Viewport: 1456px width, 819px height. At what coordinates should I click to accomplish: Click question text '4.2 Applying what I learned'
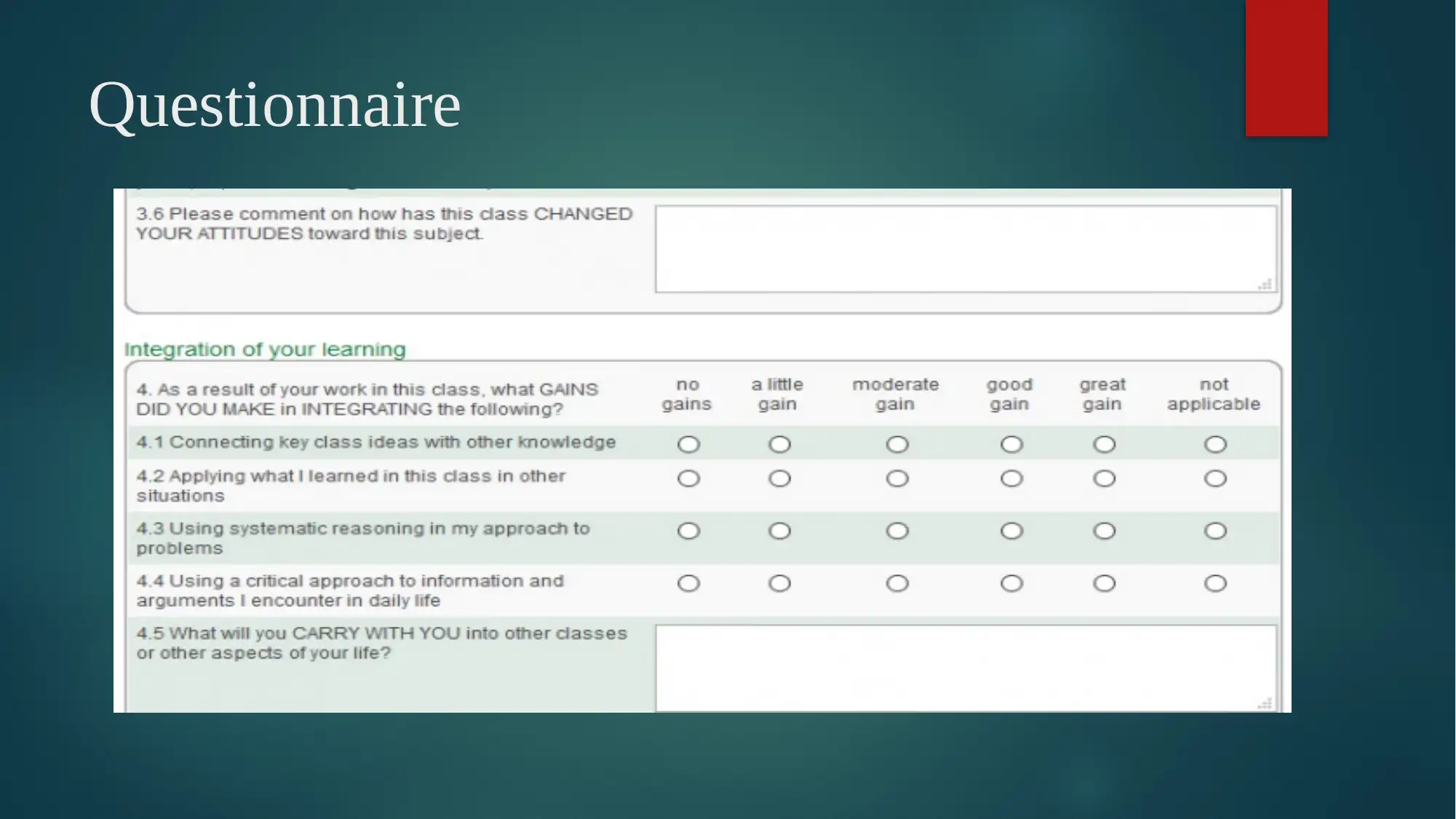(x=351, y=486)
